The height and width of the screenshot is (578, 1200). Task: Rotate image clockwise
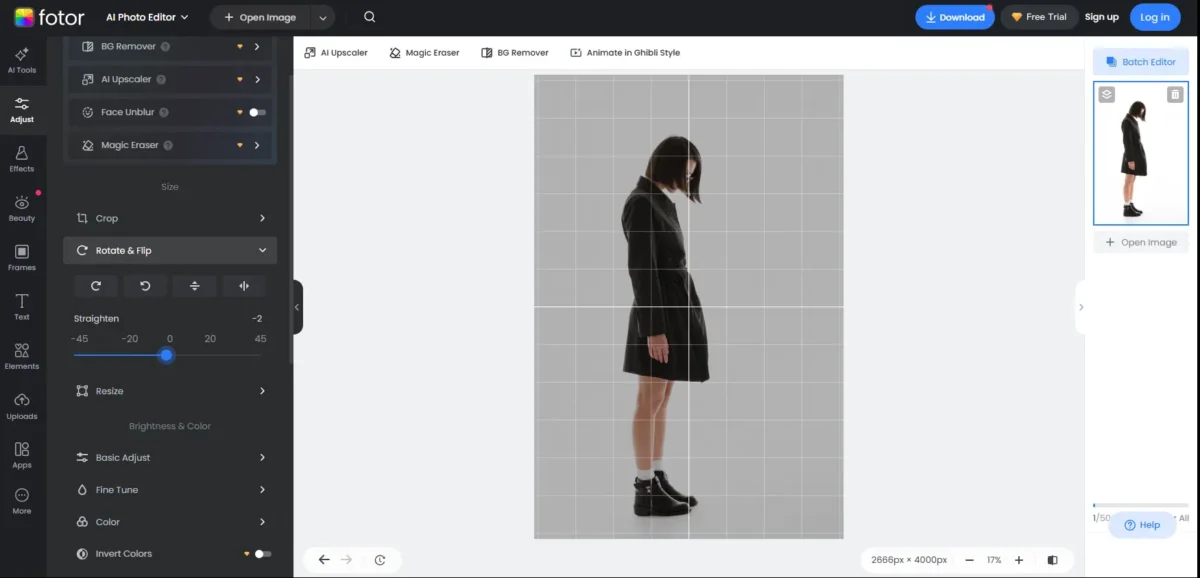coord(96,286)
